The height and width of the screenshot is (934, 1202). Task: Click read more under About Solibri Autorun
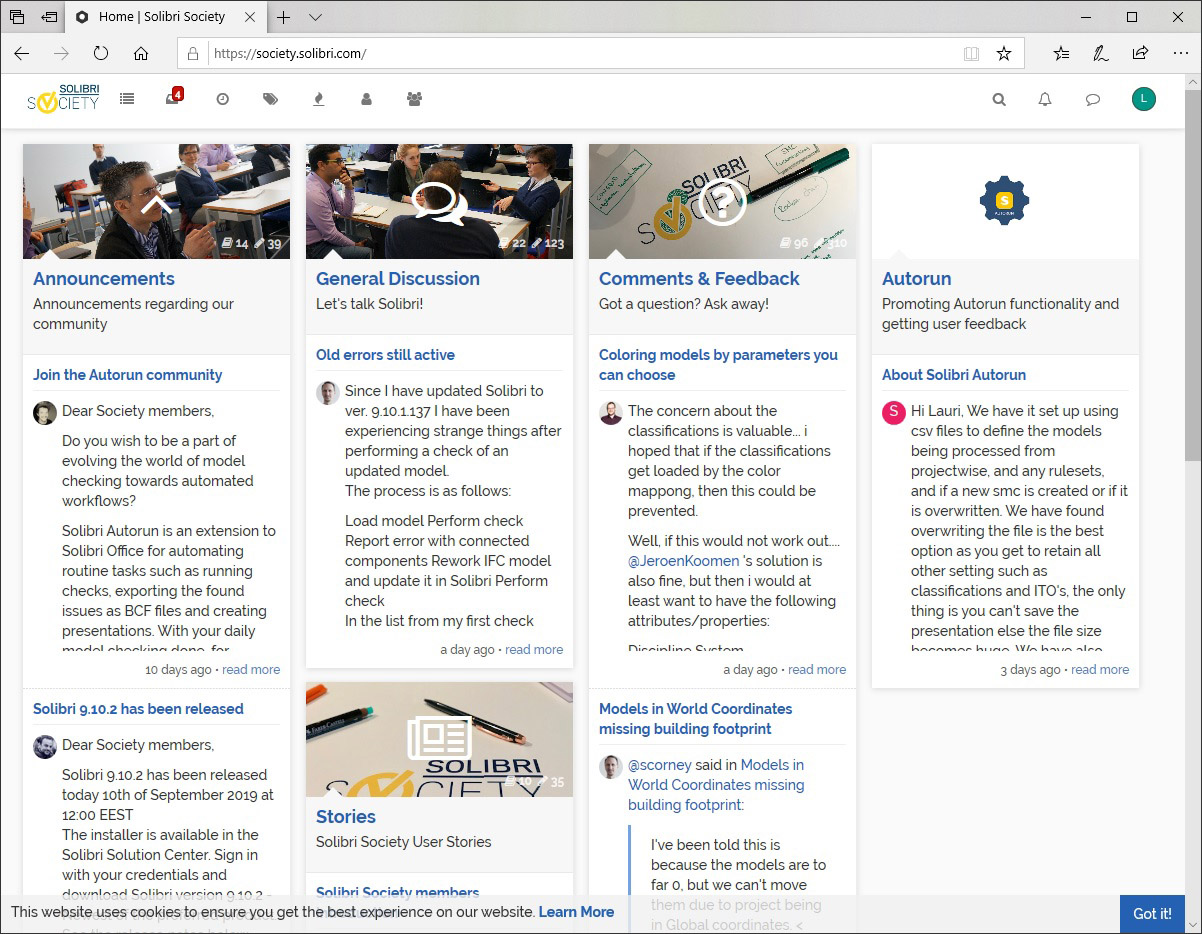click(1100, 670)
